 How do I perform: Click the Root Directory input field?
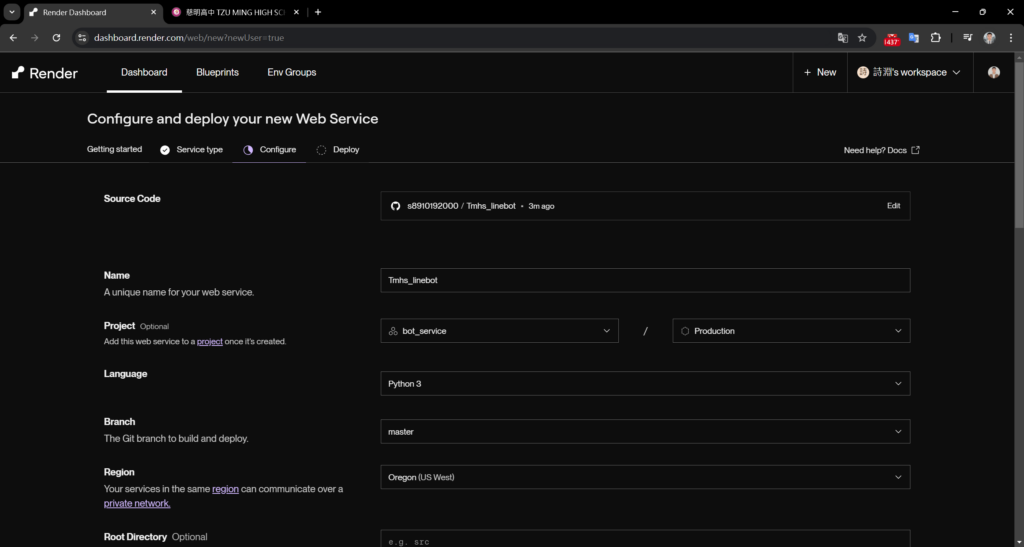[645, 539]
